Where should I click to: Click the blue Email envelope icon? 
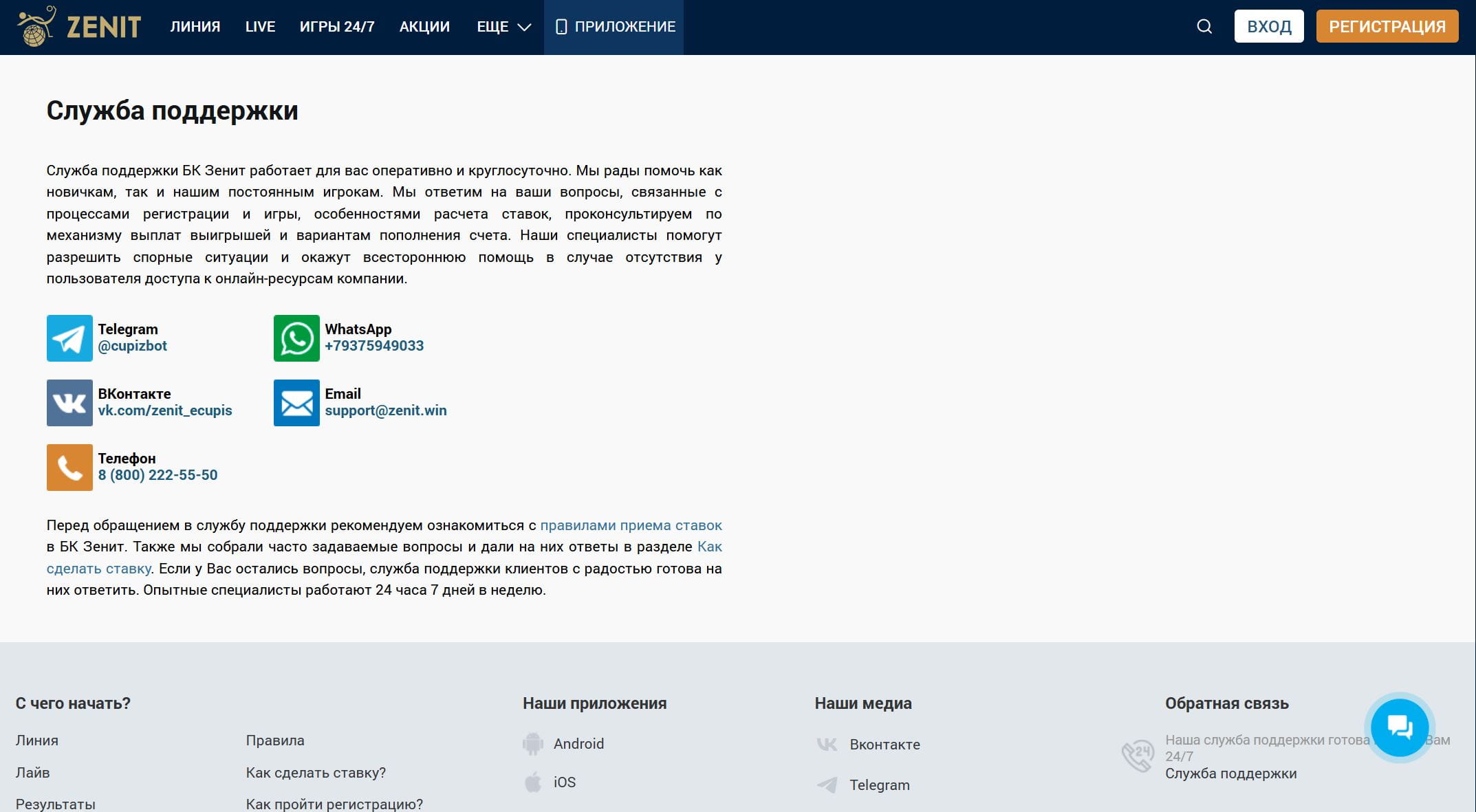pyautogui.click(x=296, y=403)
